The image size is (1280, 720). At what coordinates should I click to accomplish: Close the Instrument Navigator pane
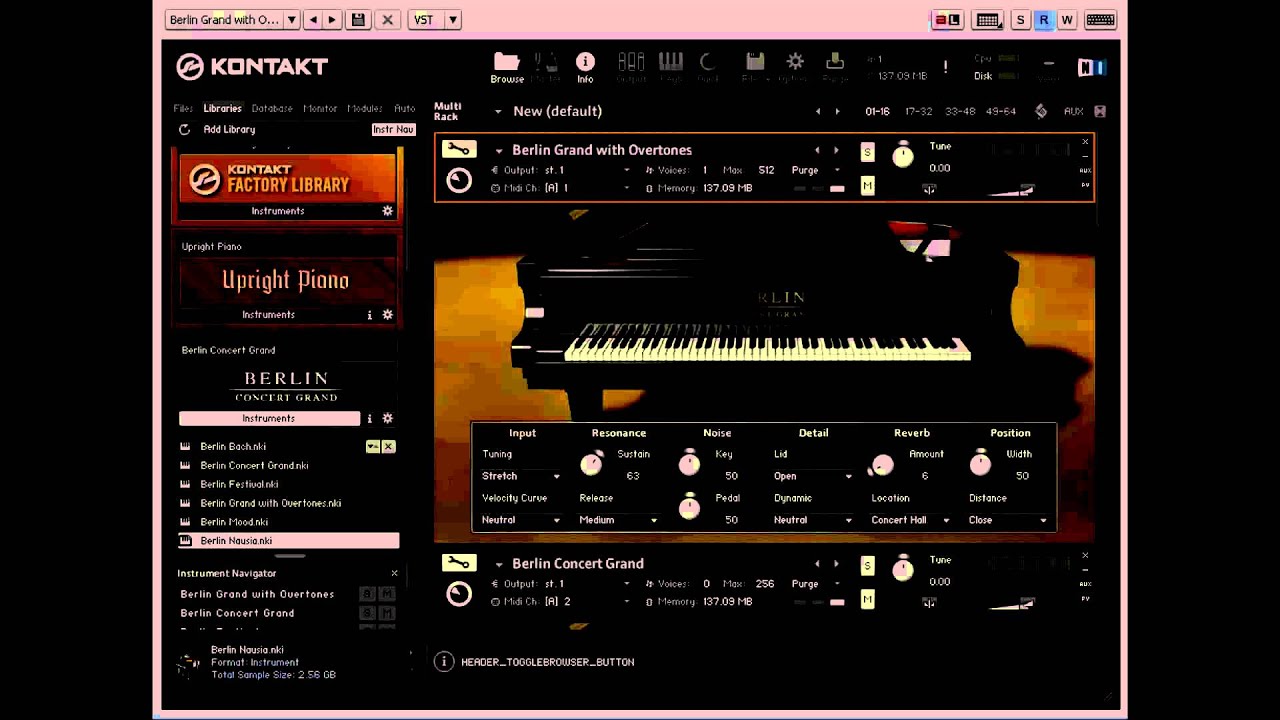coord(394,573)
